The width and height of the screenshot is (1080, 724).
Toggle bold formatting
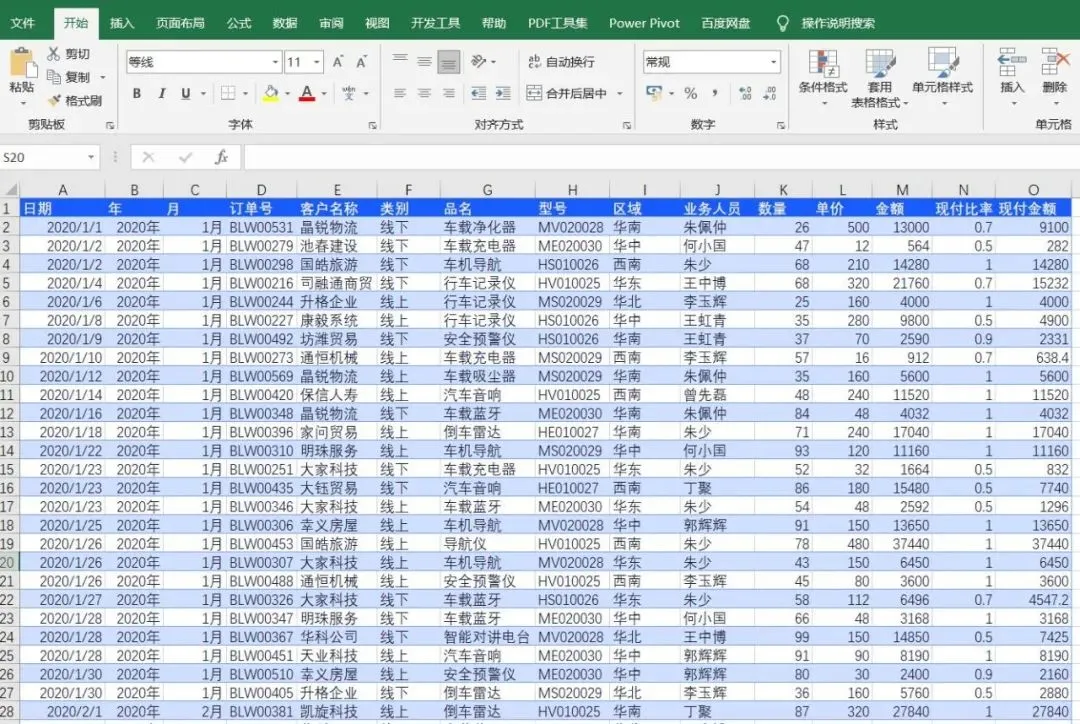coord(136,93)
